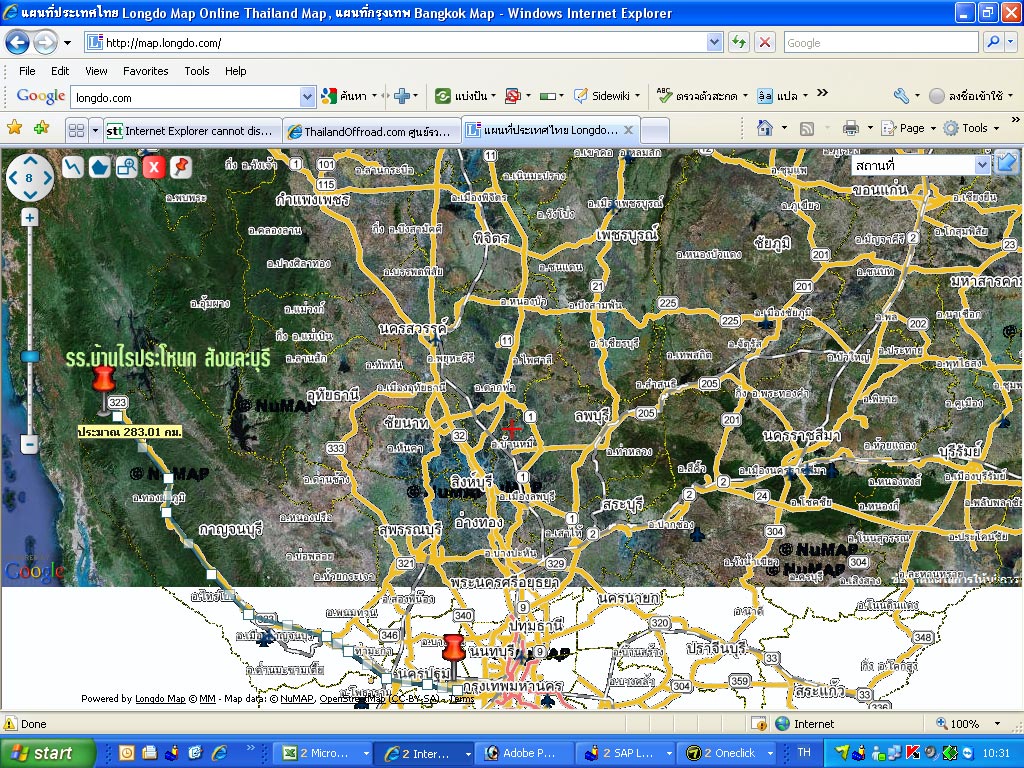The image size is (1024, 768).
Task: Click the map zoom out minus button
Action: pos(30,444)
